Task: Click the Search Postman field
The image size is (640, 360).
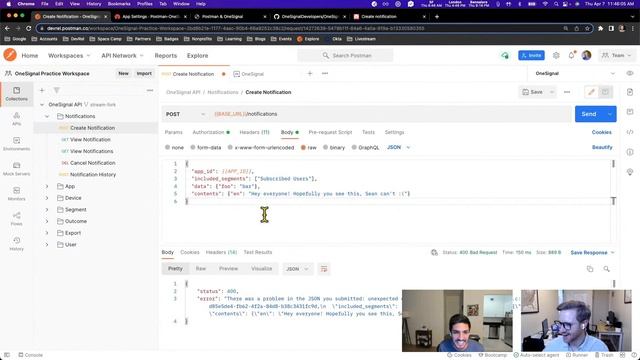Action: click(345, 55)
